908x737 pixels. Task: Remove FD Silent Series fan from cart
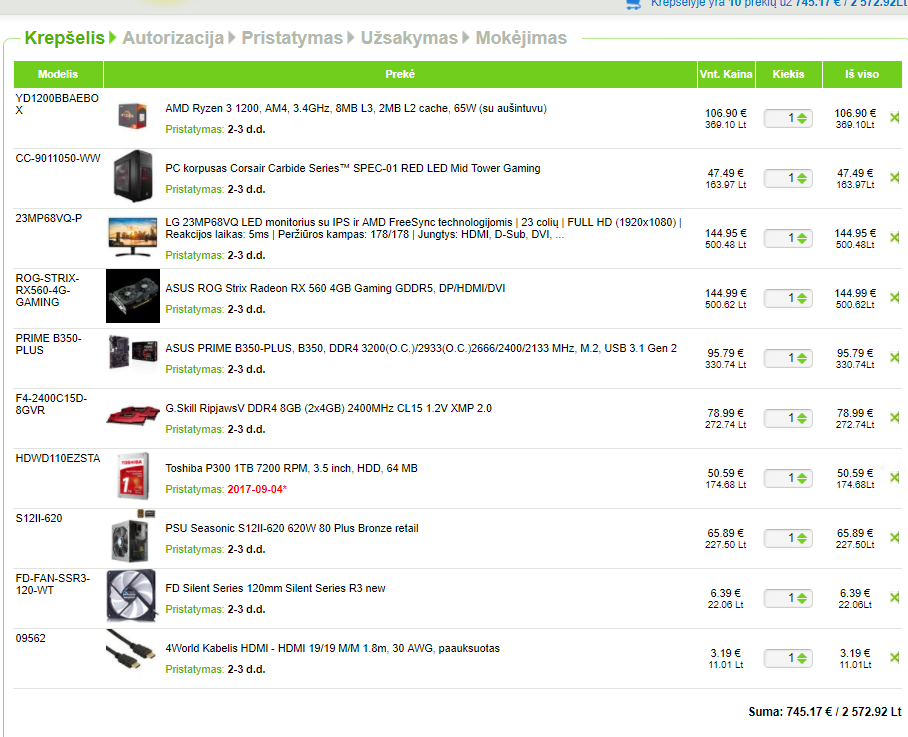click(895, 597)
